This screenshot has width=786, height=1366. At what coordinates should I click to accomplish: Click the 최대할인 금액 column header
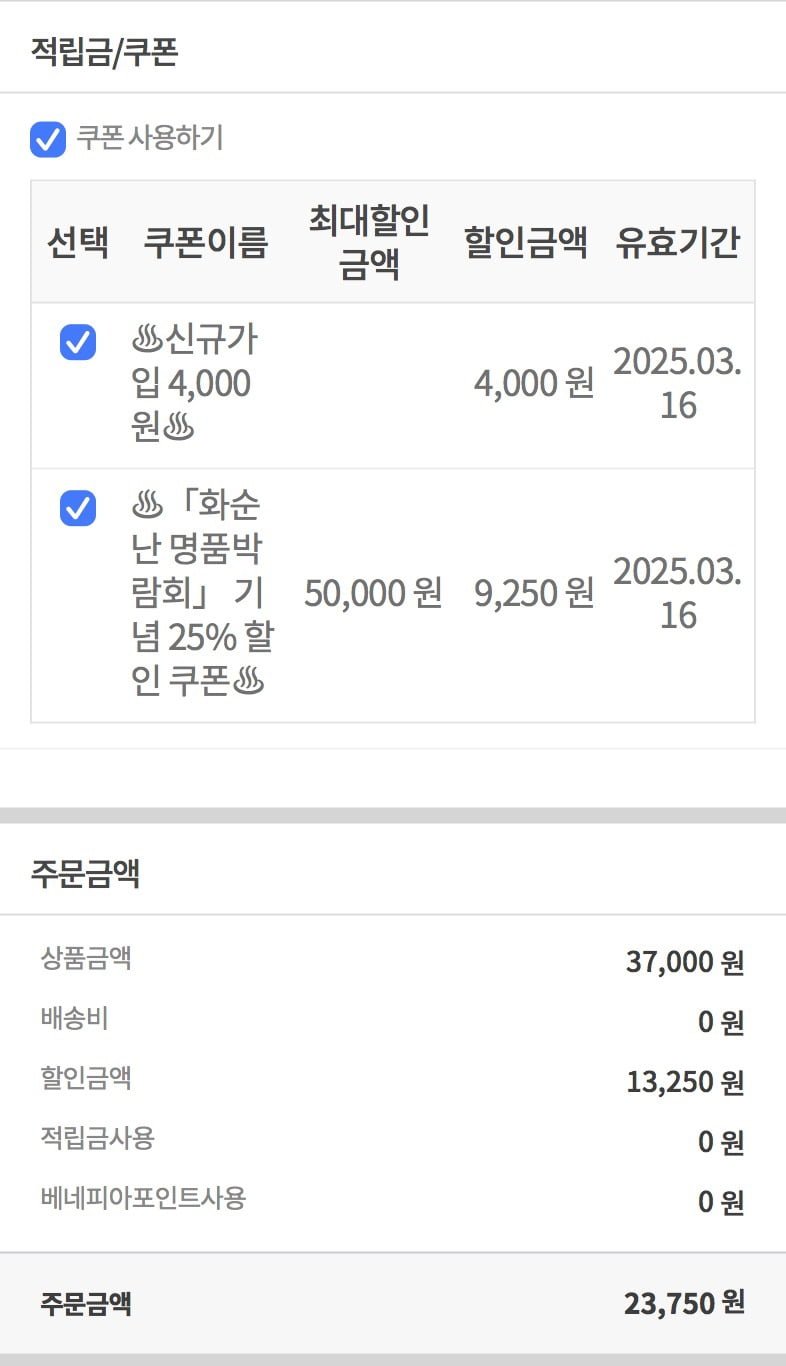coord(369,242)
